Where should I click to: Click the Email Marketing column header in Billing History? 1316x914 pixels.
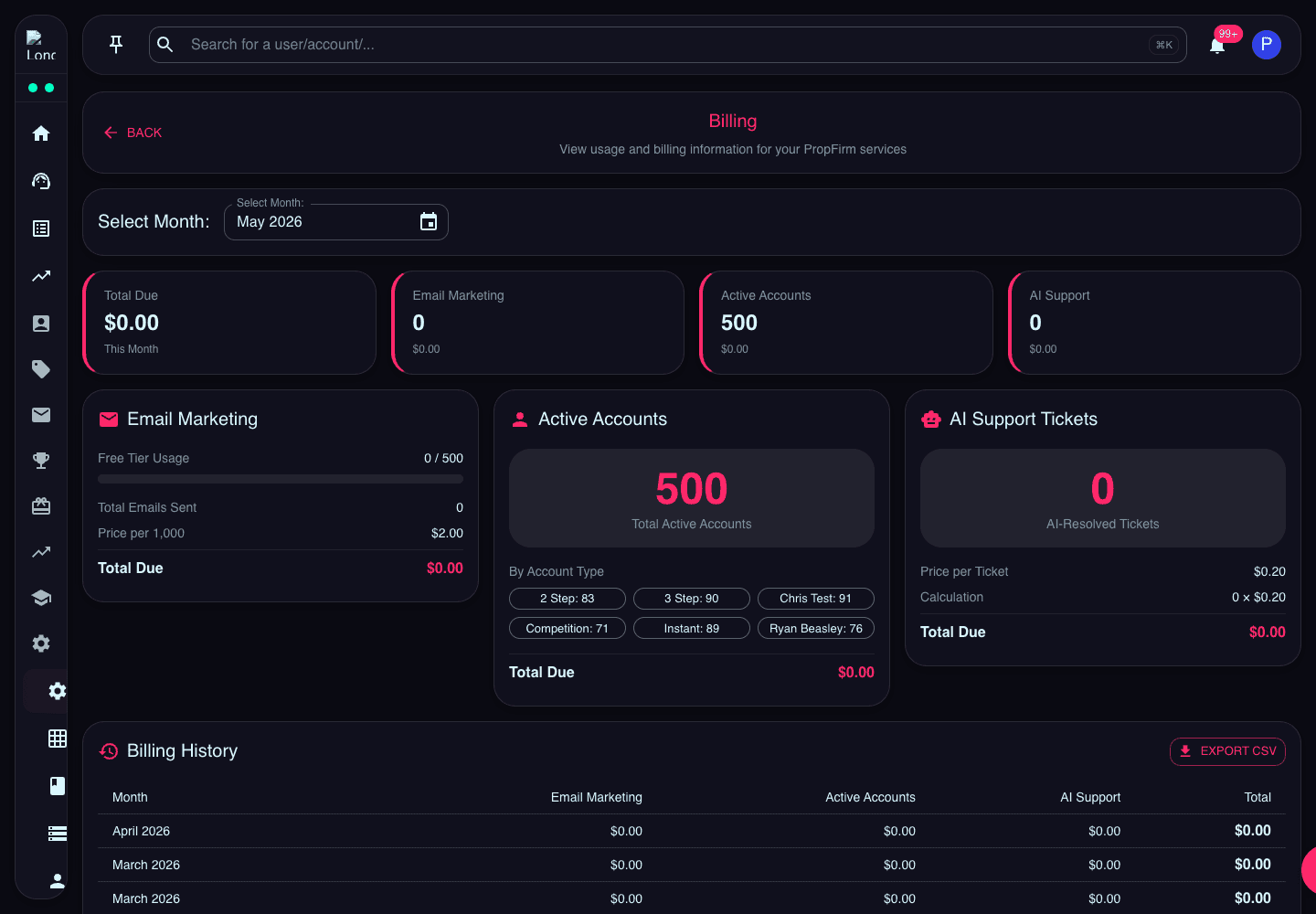(597, 798)
